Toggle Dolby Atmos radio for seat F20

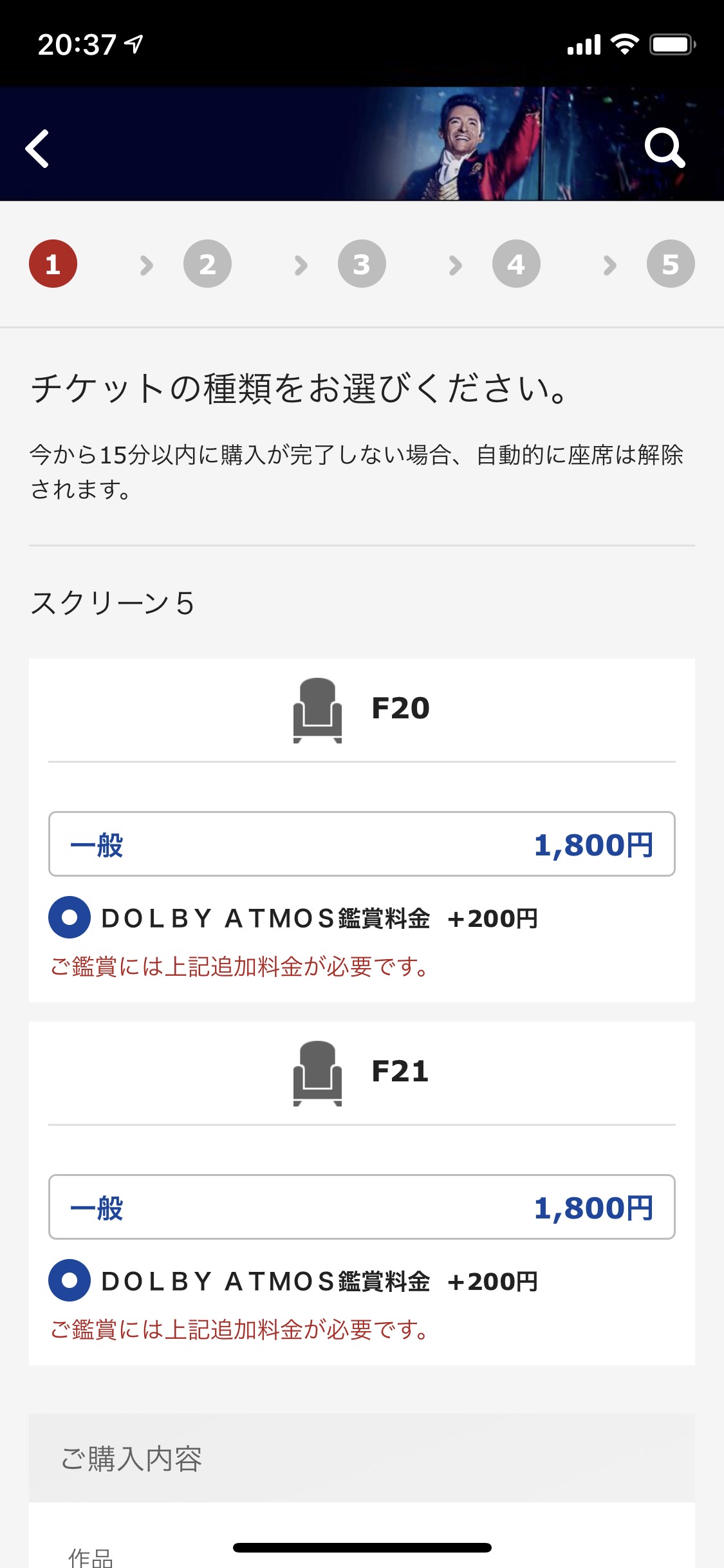70,917
